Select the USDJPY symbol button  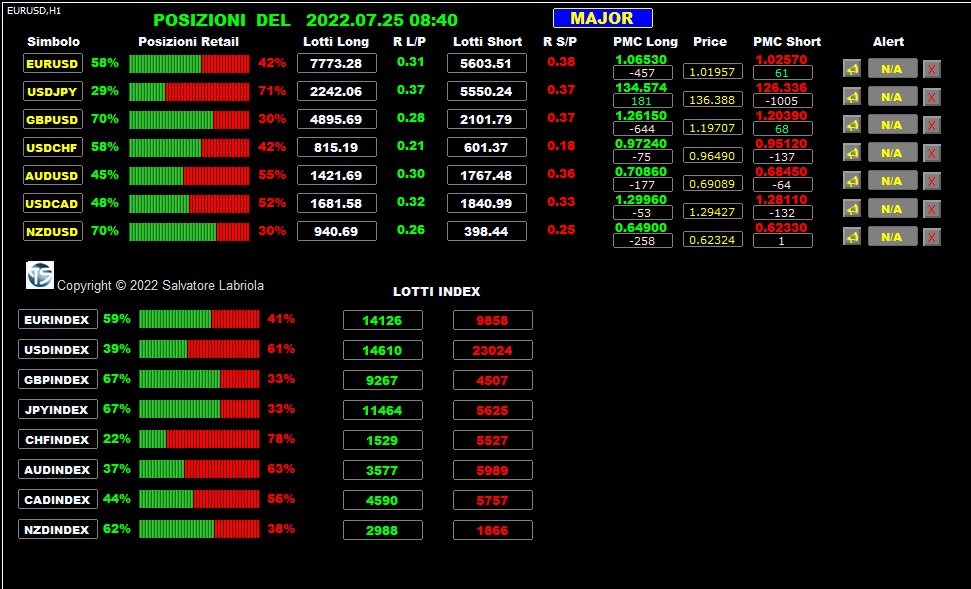pos(53,91)
